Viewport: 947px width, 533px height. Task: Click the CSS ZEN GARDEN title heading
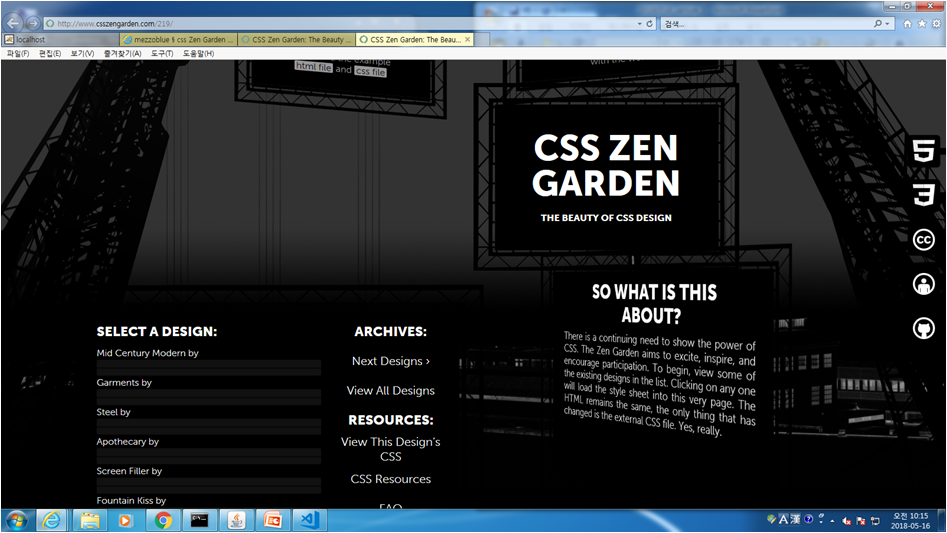tap(606, 165)
